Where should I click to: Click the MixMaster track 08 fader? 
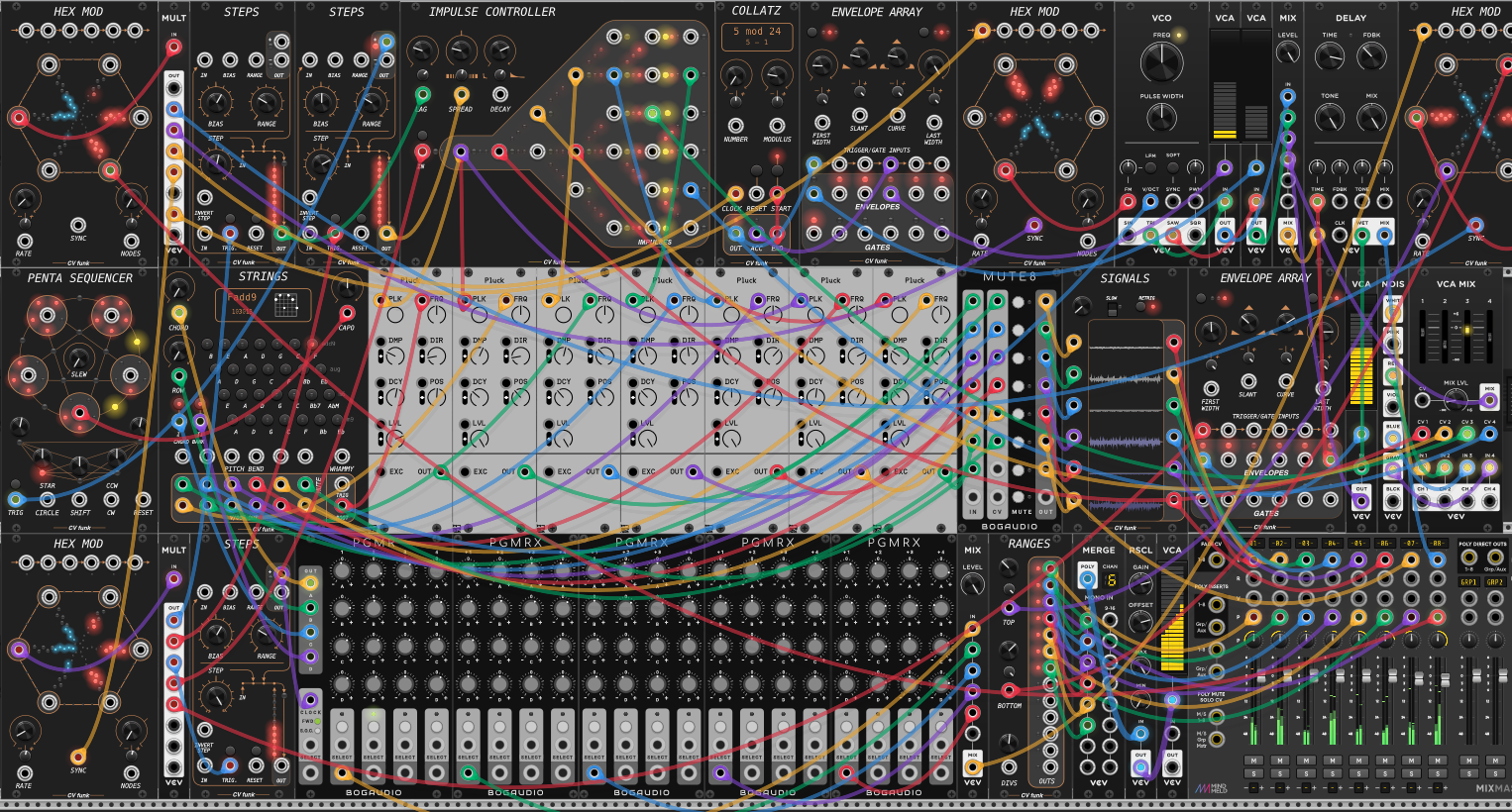tap(1446, 679)
